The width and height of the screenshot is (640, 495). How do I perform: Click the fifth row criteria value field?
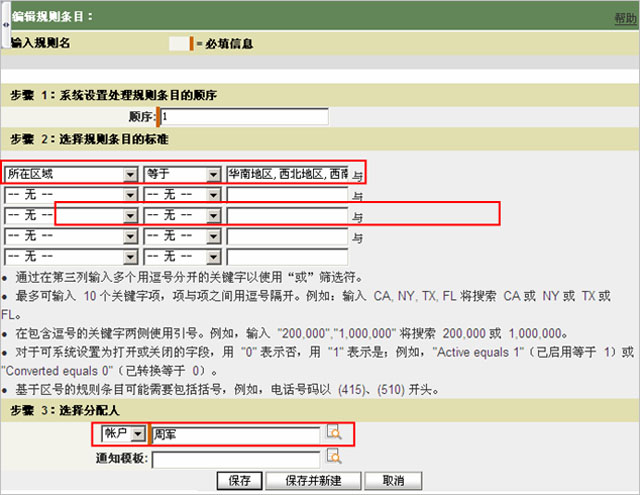(288, 256)
